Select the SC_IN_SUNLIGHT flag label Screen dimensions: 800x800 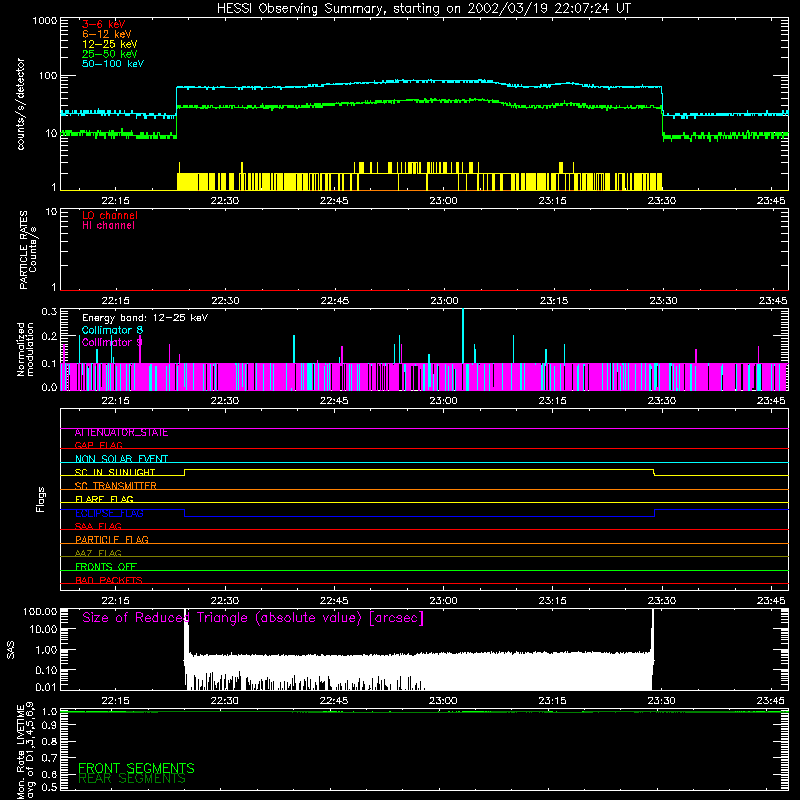(x=115, y=472)
